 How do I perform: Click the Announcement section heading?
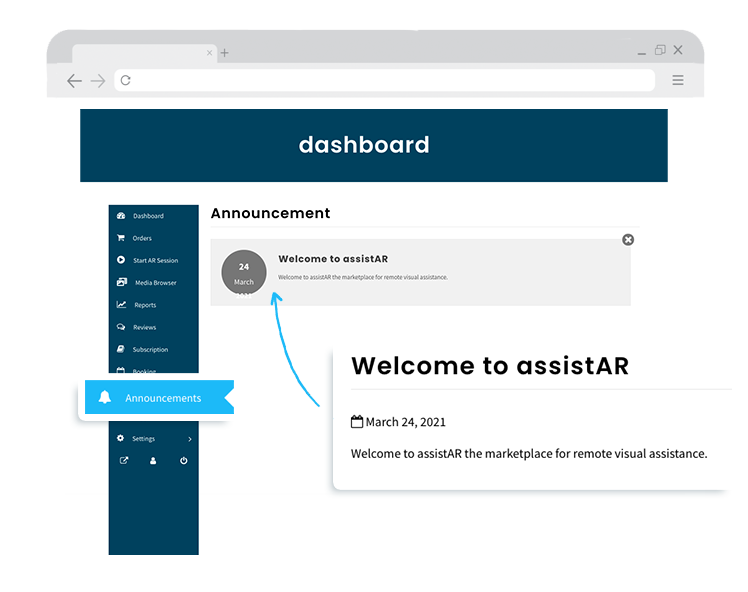(x=270, y=213)
